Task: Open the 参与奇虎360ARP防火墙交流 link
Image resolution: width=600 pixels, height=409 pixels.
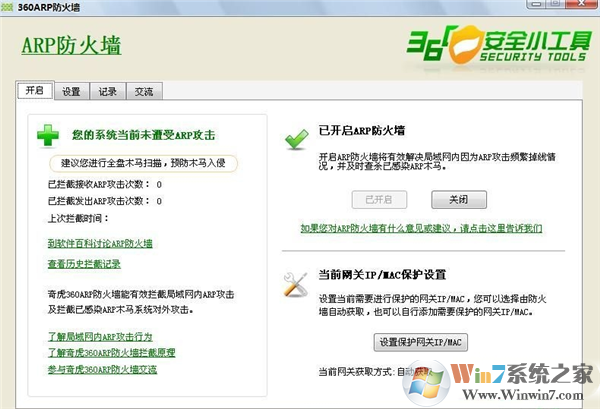Action: coord(102,369)
